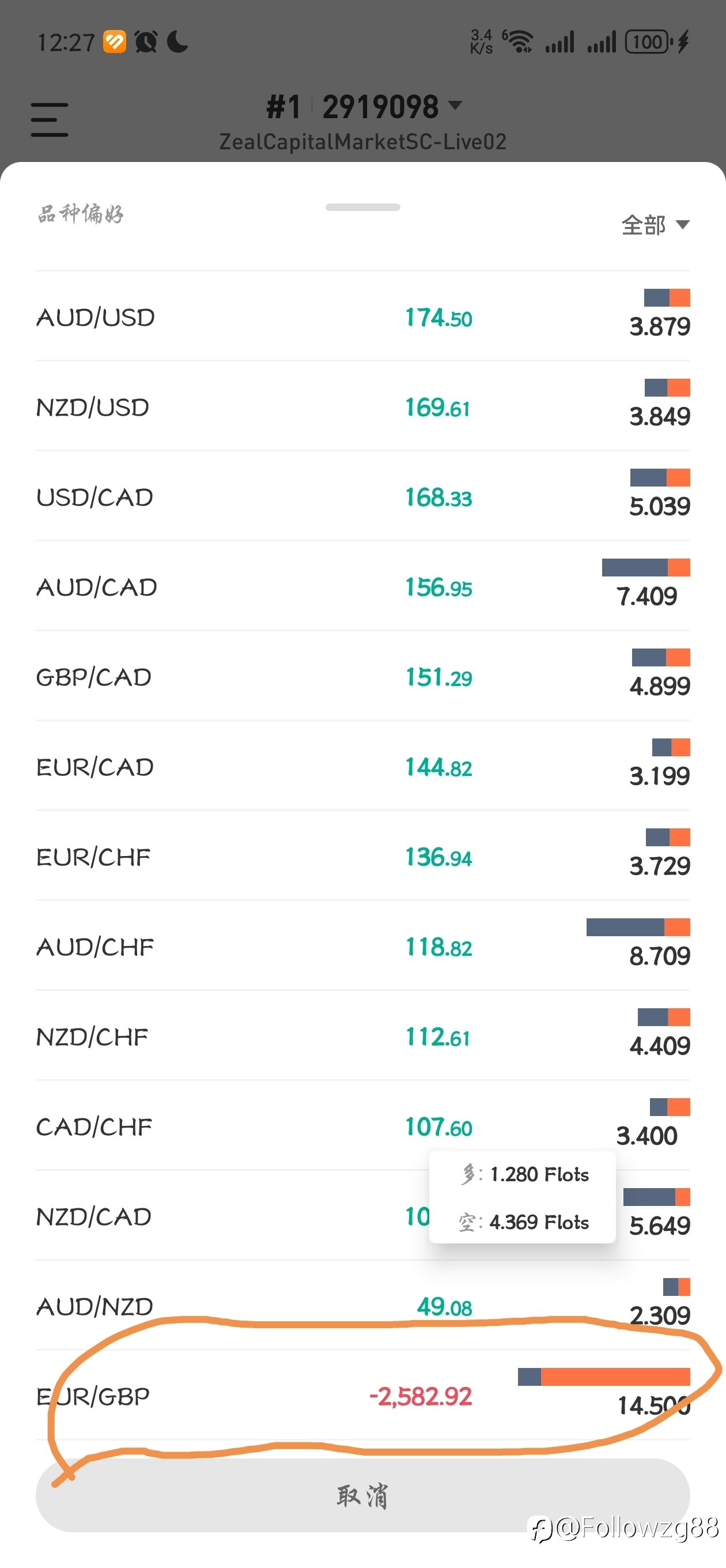Tap the EUR/GBP orange short-volume bar
This screenshot has width=726, height=1568.
click(x=615, y=1376)
